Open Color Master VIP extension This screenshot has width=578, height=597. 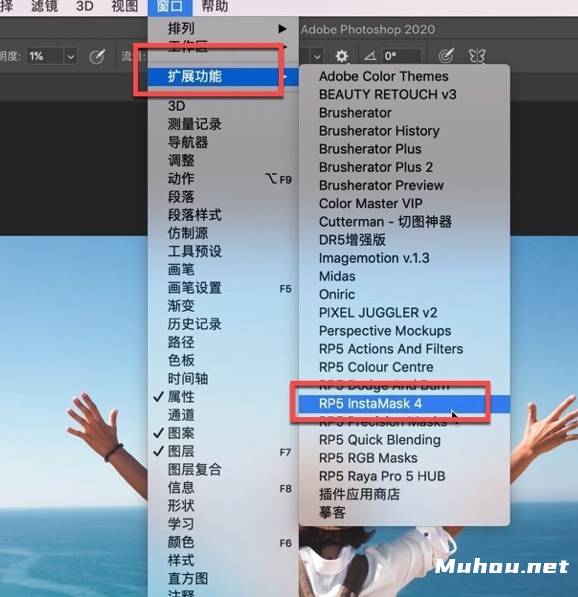click(404, 204)
